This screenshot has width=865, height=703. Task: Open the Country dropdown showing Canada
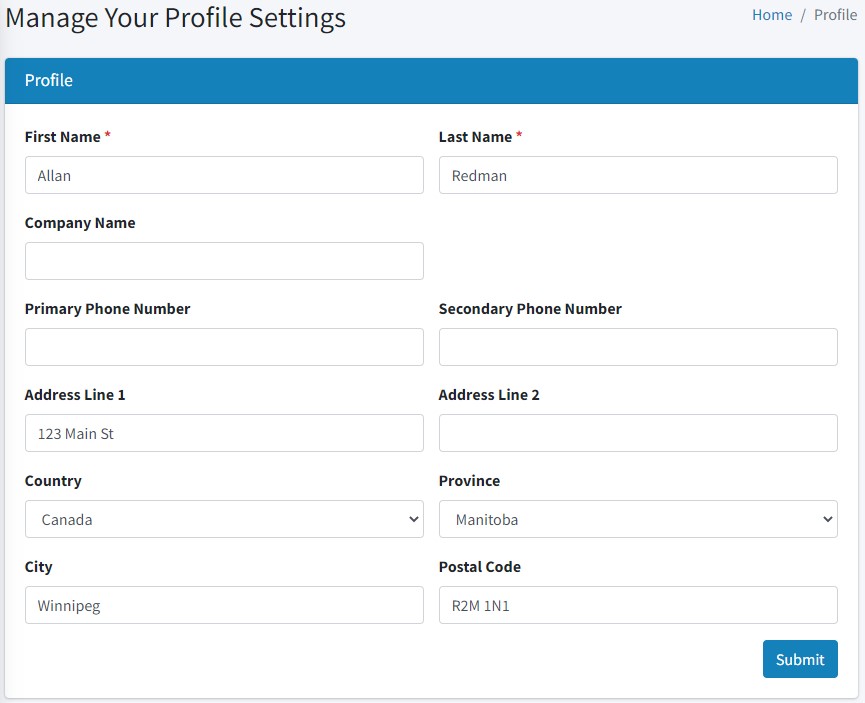coord(224,519)
